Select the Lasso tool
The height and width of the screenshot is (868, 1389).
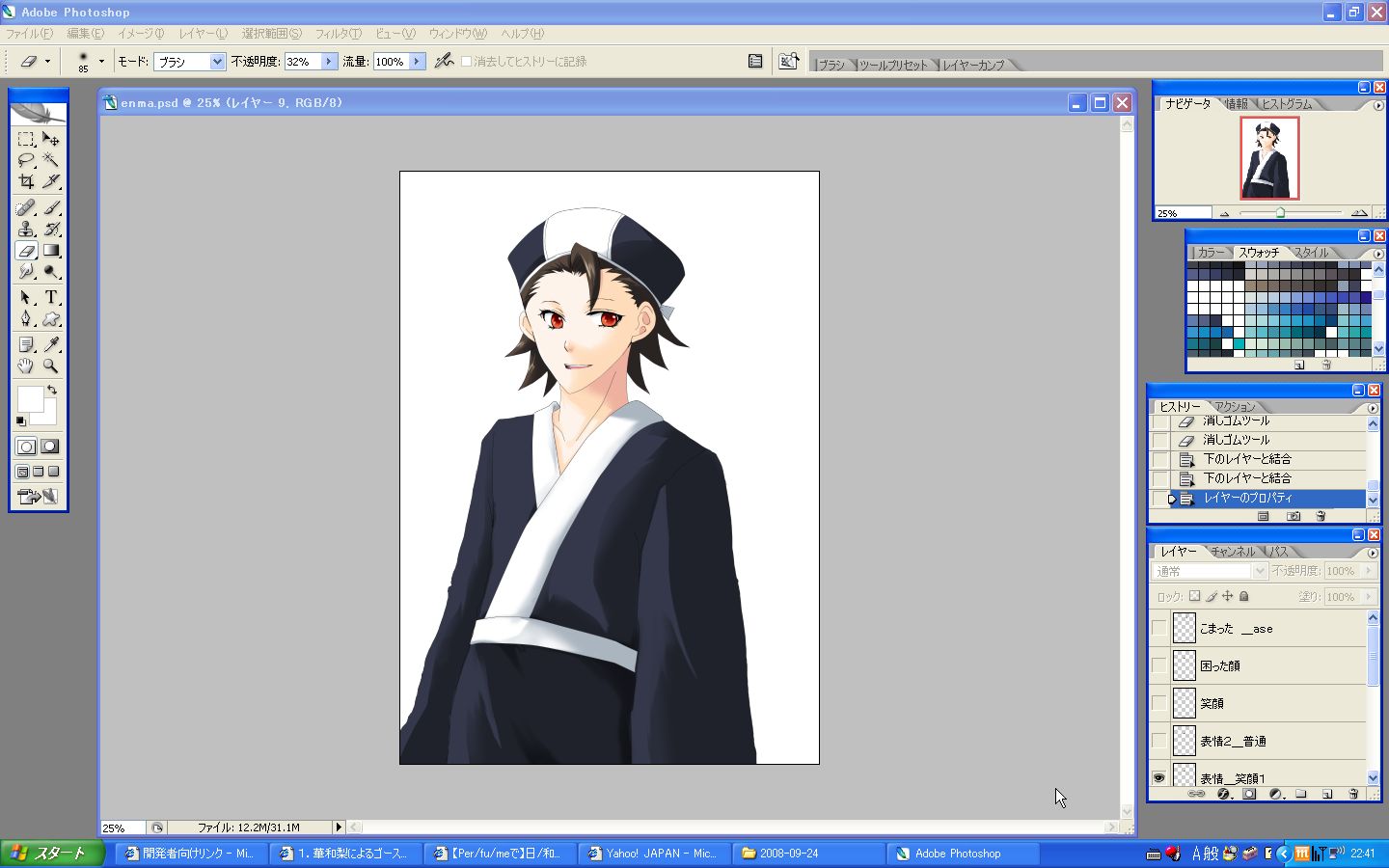(x=26, y=160)
